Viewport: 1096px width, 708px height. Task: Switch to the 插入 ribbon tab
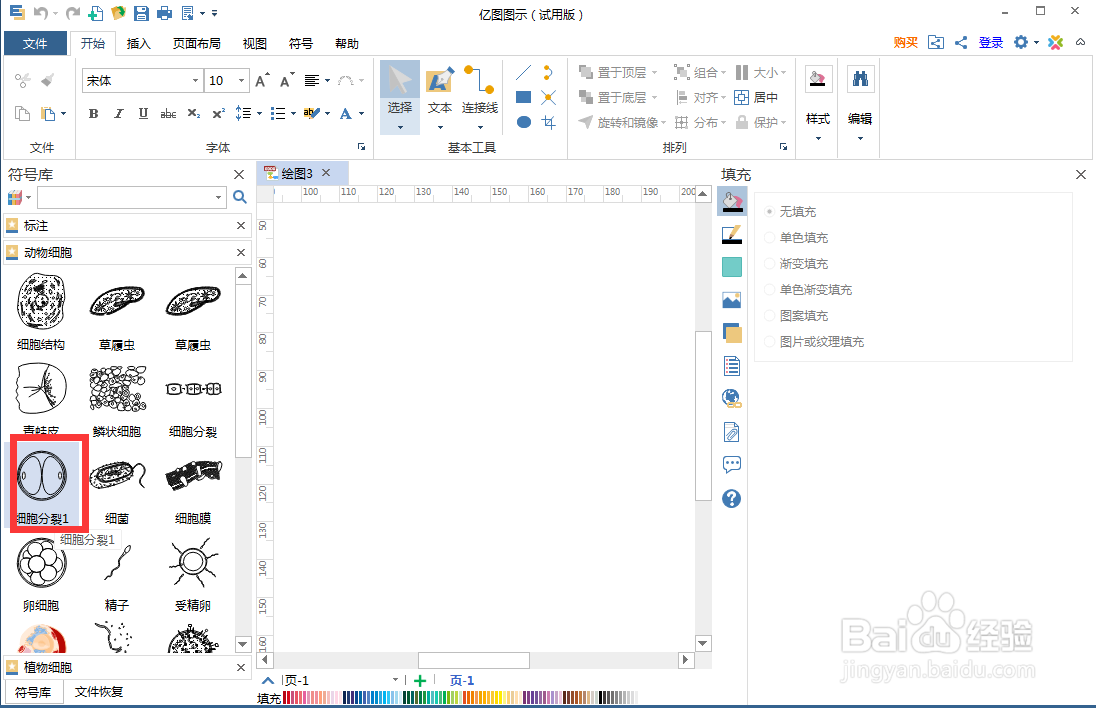tap(138, 43)
